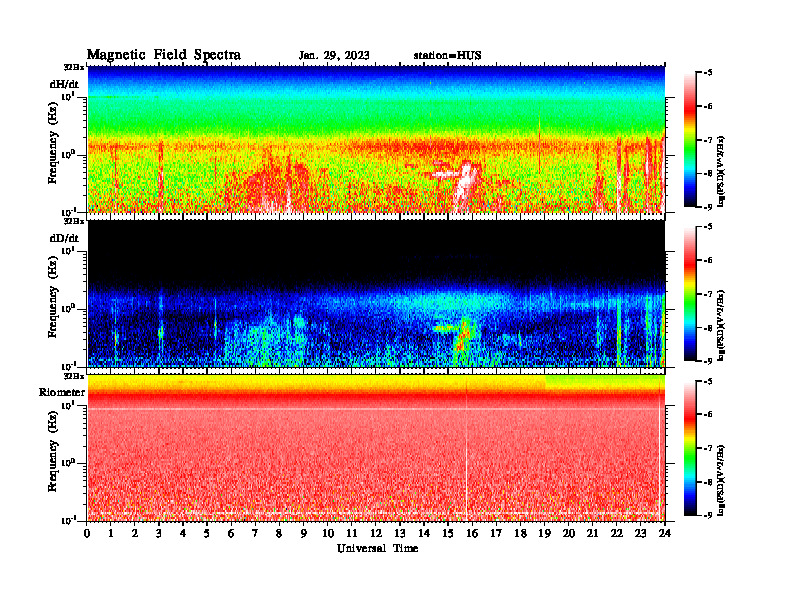Click the "station=HUS" label
The image size is (792, 612).
pos(447,56)
